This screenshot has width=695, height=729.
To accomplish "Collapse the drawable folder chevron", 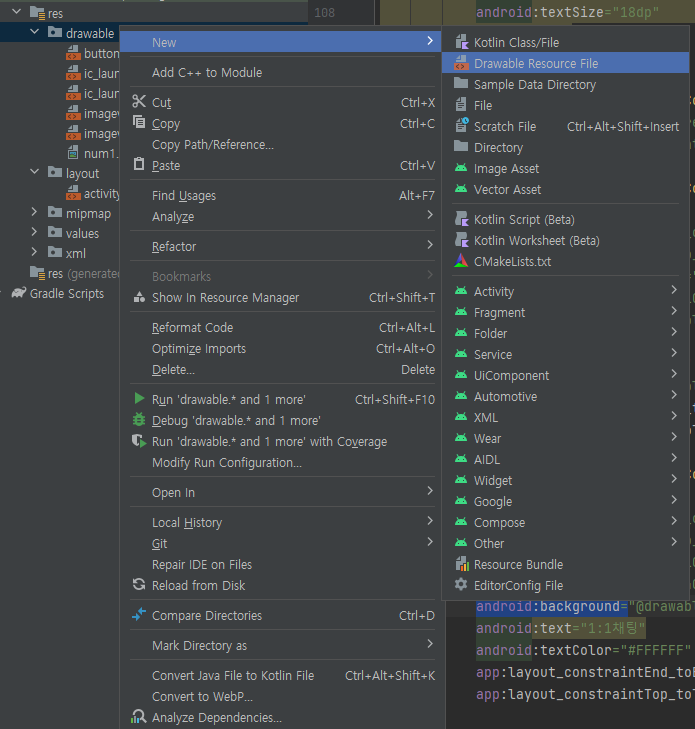I will point(34,32).
